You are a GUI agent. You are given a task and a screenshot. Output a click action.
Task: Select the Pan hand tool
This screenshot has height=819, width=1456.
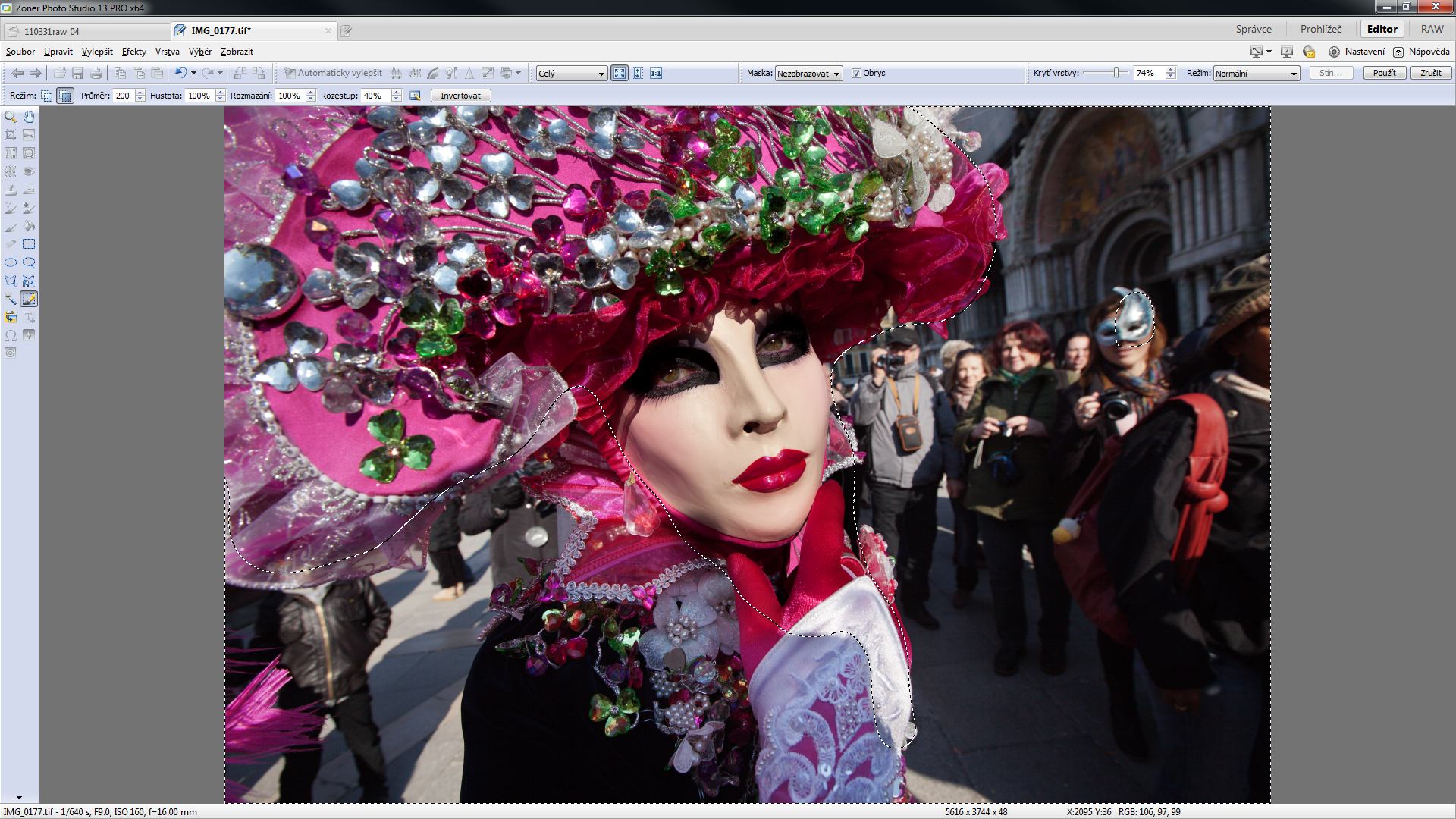[29, 117]
